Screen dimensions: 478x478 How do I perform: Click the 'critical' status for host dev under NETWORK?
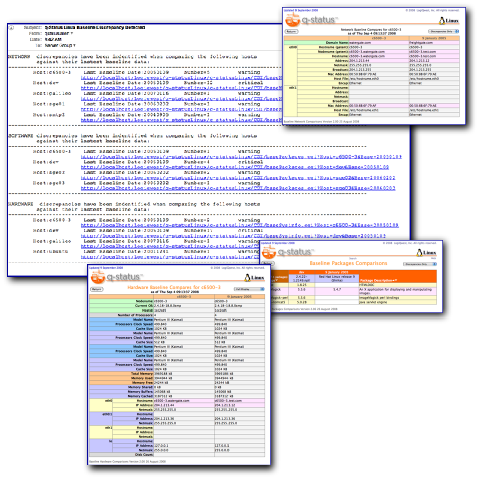[x=250, y=83]
